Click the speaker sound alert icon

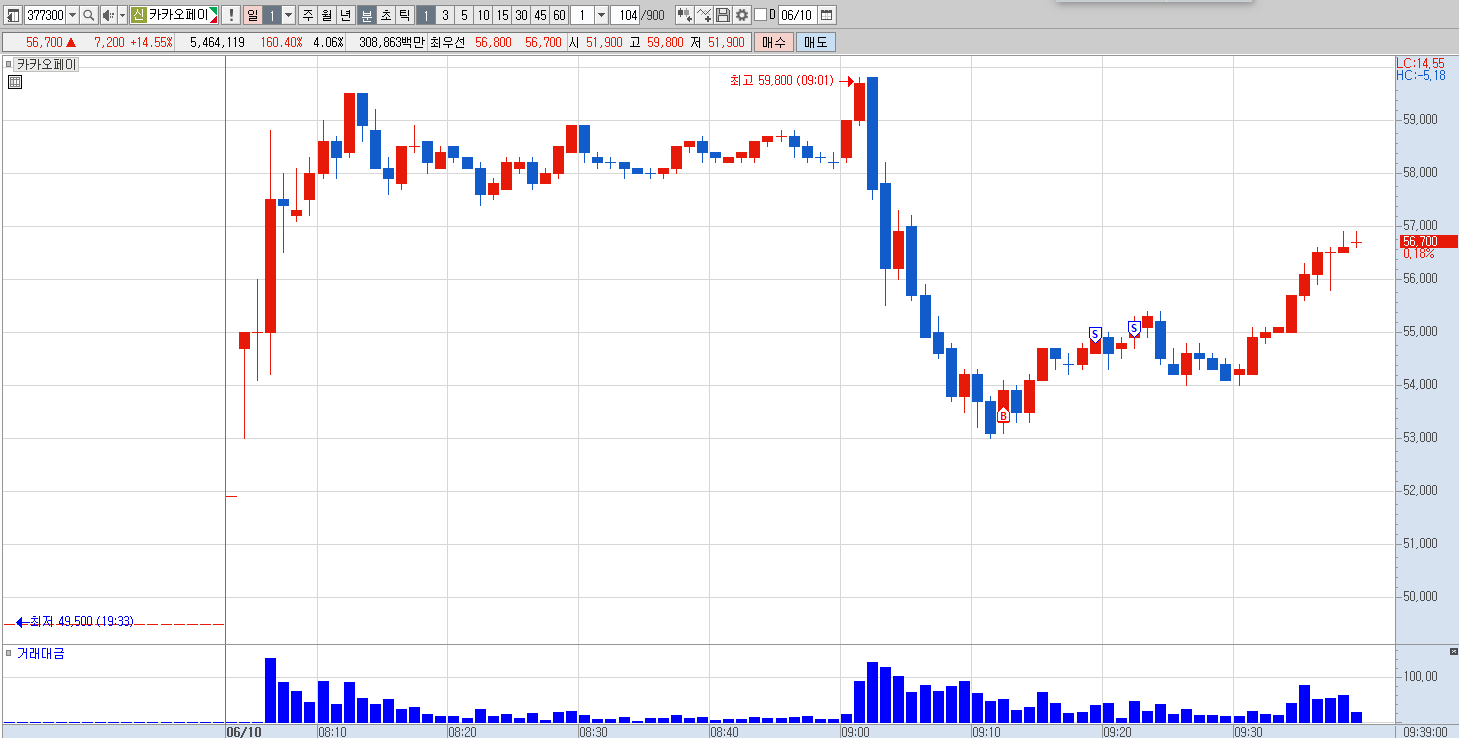(108, 15)
